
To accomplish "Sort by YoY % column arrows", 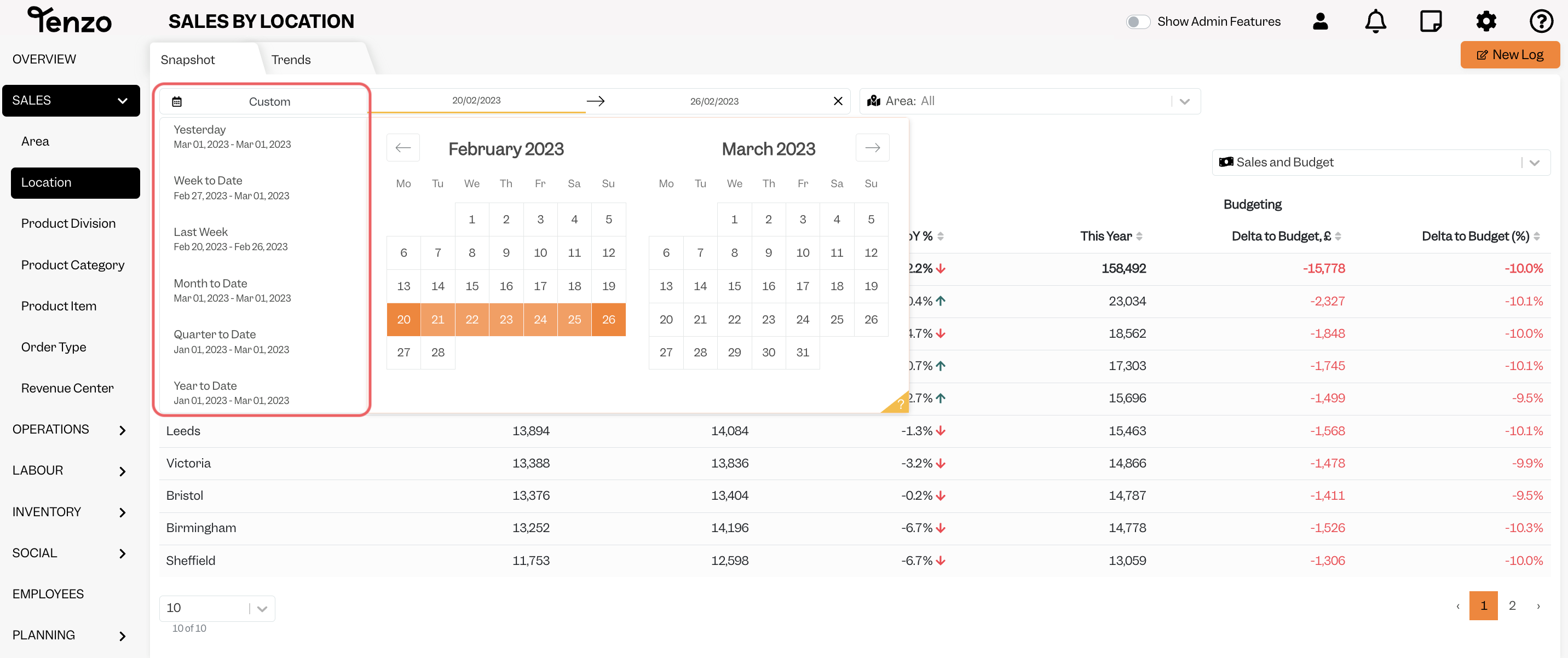I will tap(941, 236).
